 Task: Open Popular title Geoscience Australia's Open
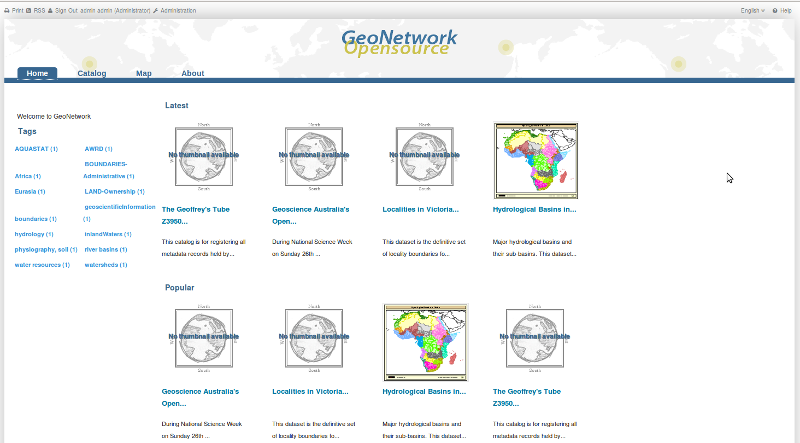pos(200,398)
